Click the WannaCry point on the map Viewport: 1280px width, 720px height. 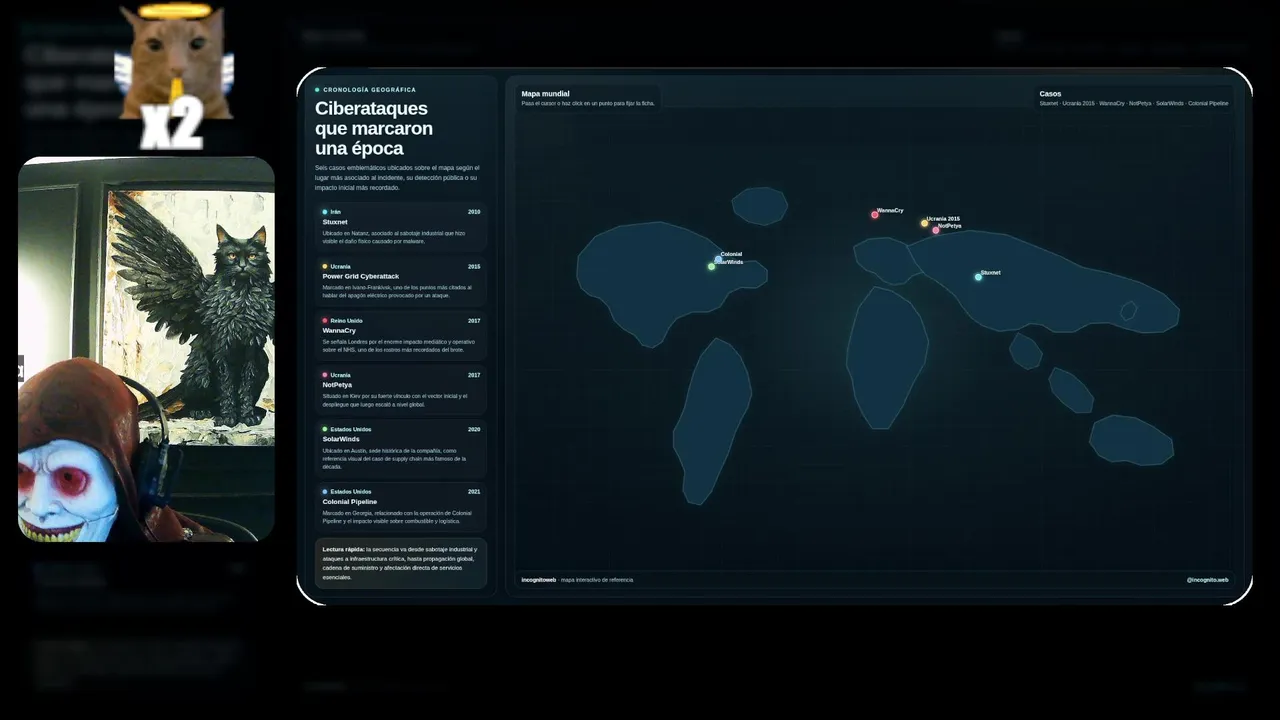875,214
